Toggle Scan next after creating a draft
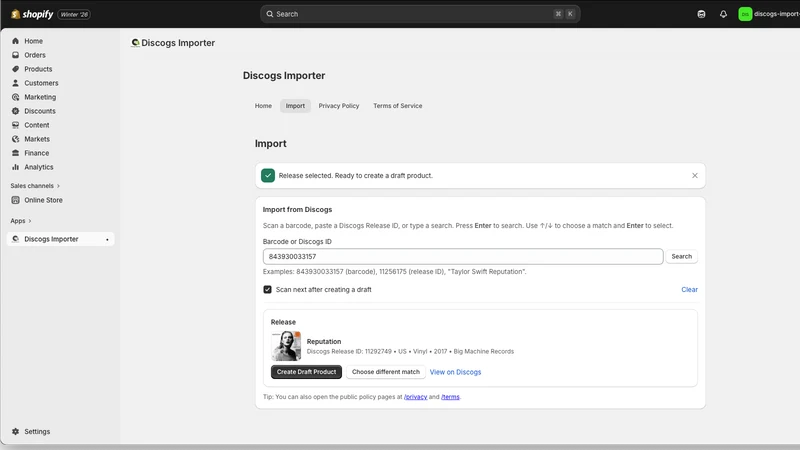The height and width of the screenshot is (450, 800). 267,289
